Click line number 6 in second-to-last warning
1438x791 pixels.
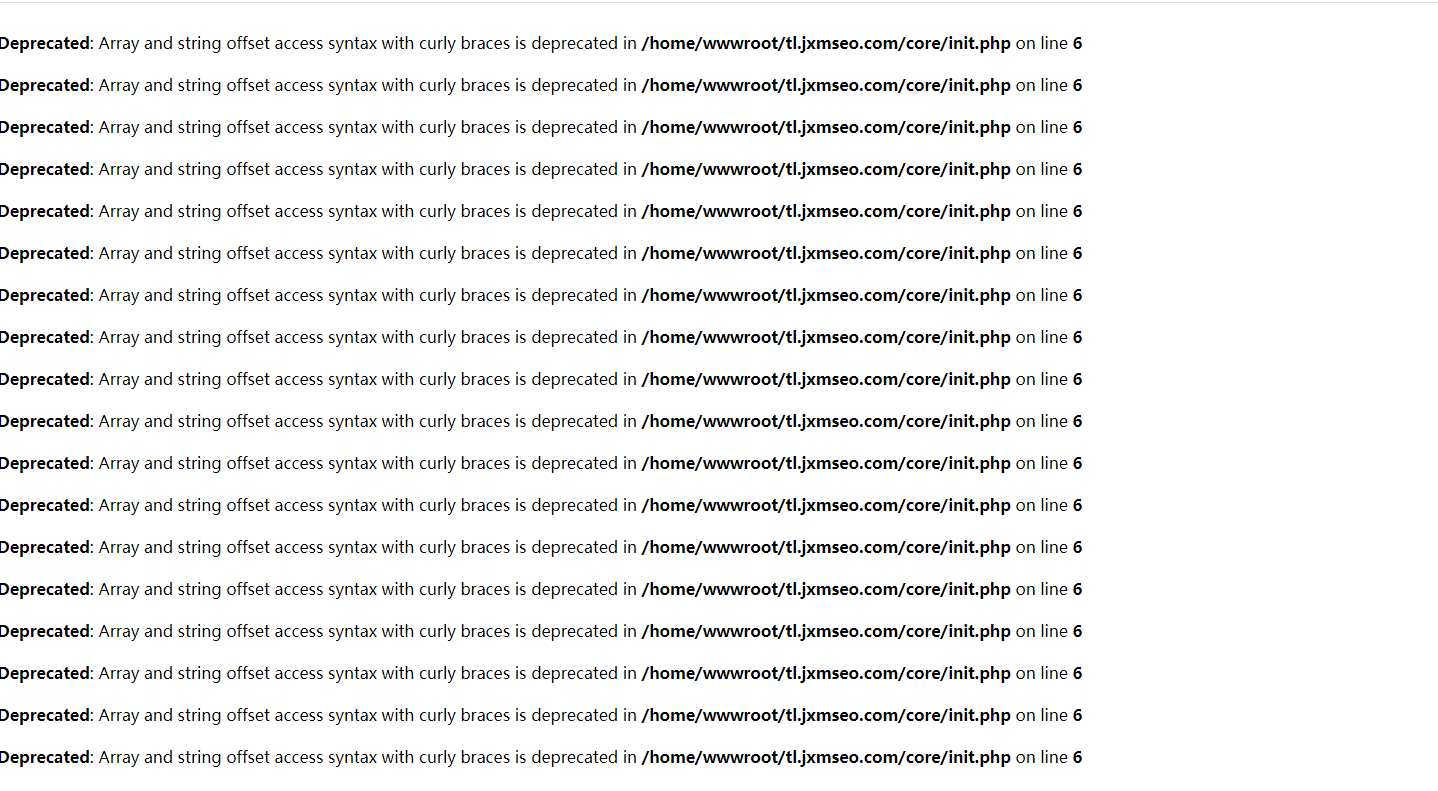tap(1077, 716)
